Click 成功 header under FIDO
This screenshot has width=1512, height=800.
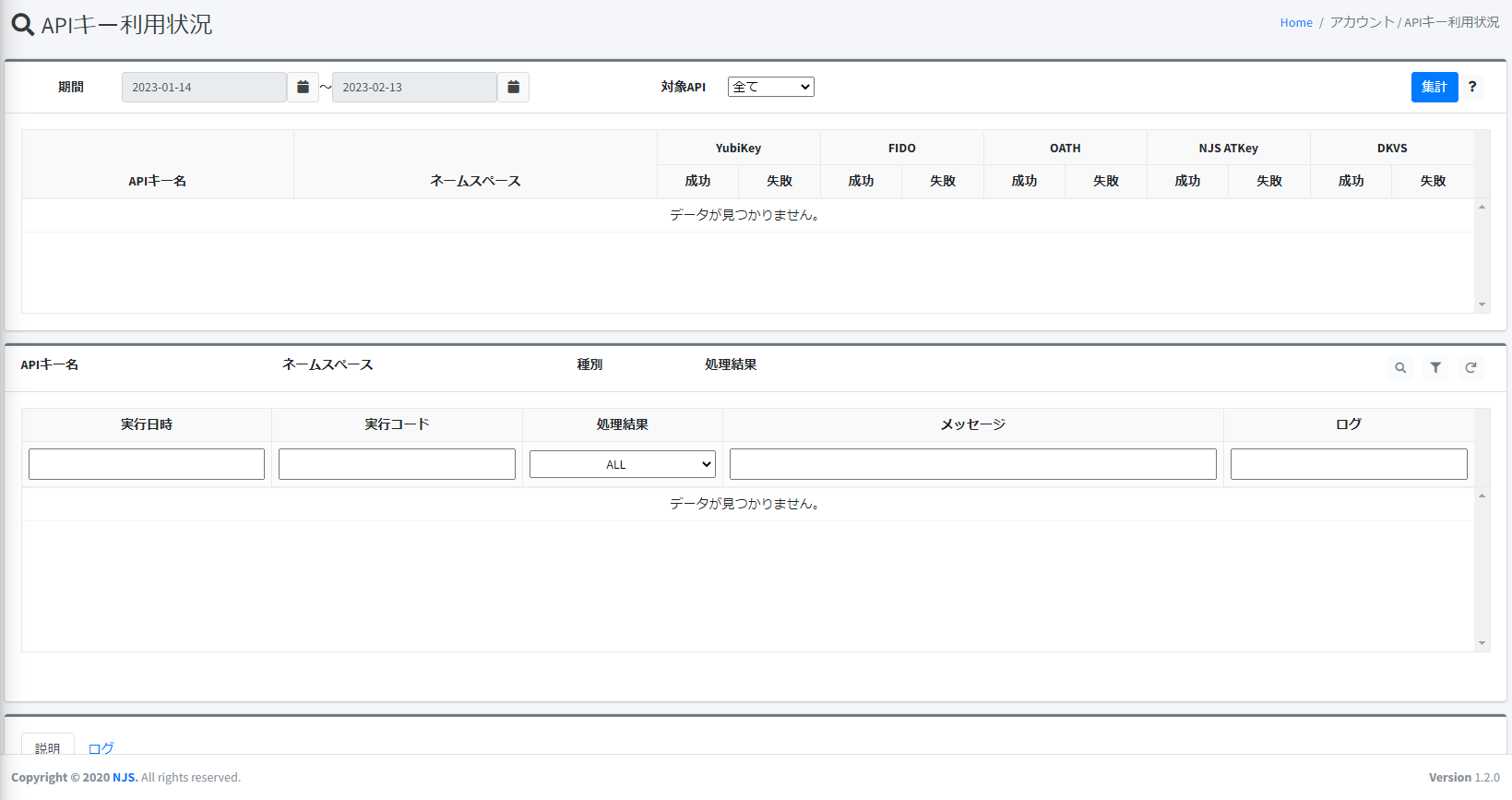862,181
